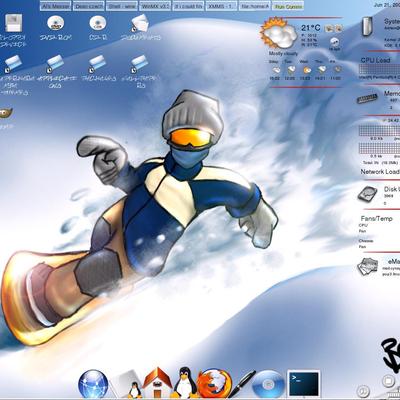Switch to the second taskbar window button
The image size is (400, 400).
click(89, 6)
